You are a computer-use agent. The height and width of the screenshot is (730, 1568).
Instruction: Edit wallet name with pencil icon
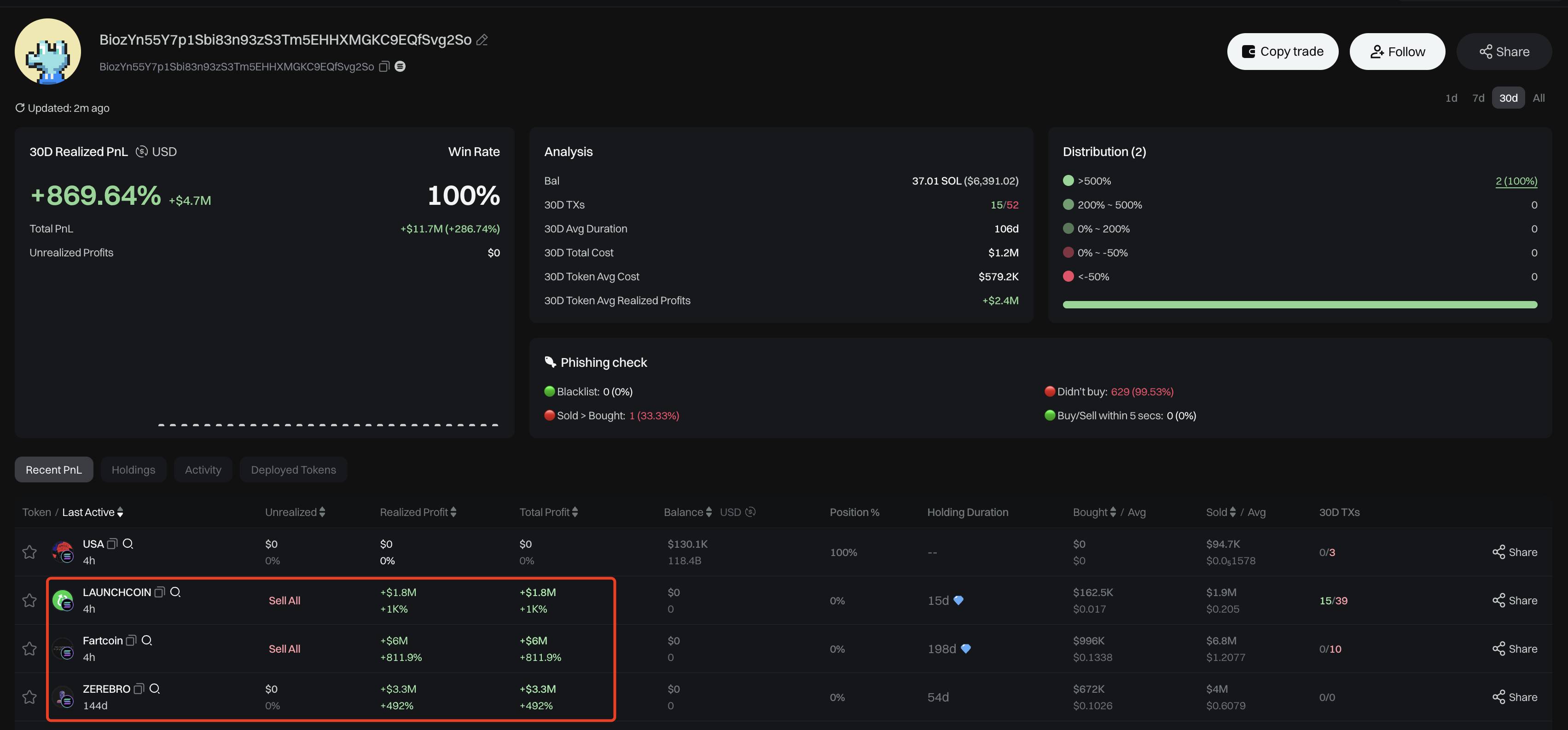[482, 40]
